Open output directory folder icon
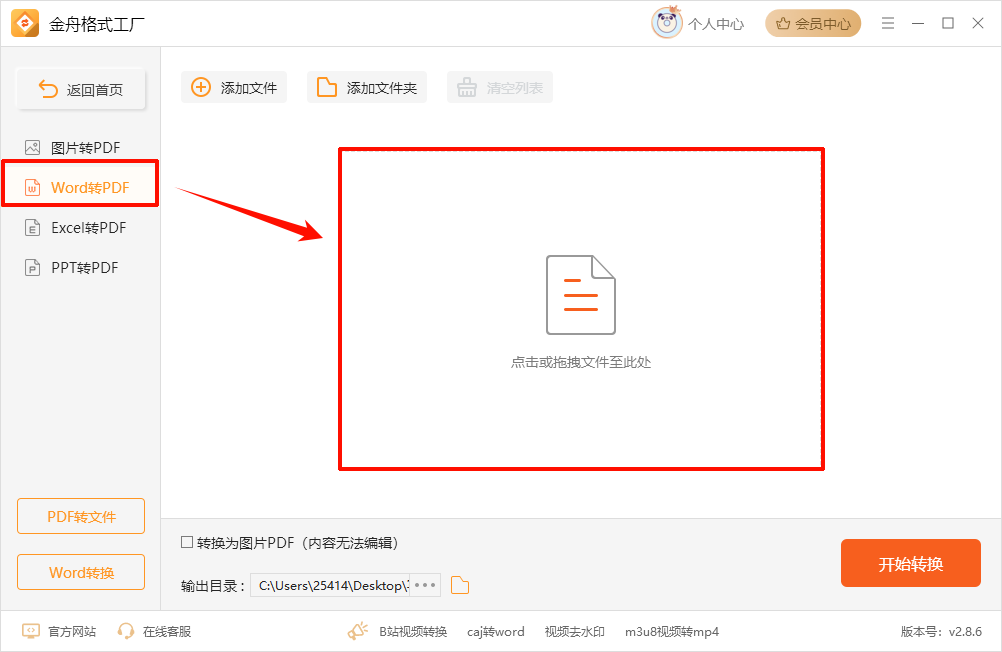The image size is (1002, 652). coord(459,585)
